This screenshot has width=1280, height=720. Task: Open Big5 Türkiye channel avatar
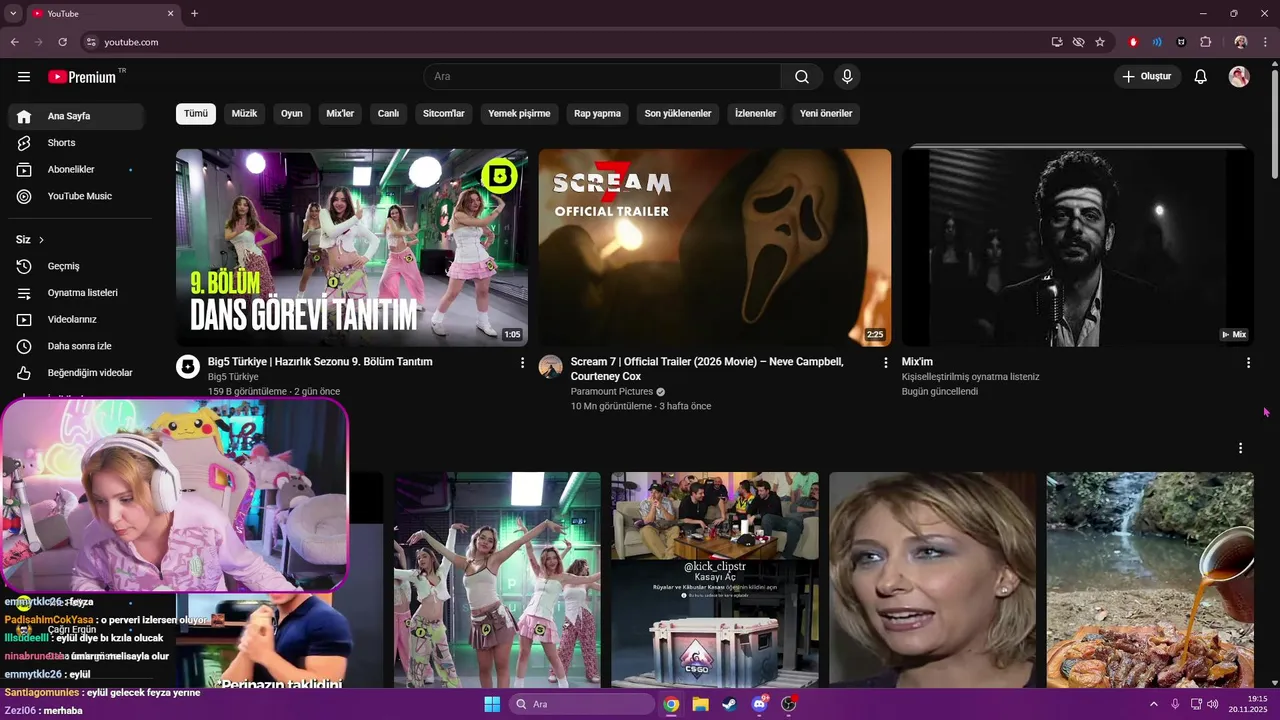coord(188,367)
